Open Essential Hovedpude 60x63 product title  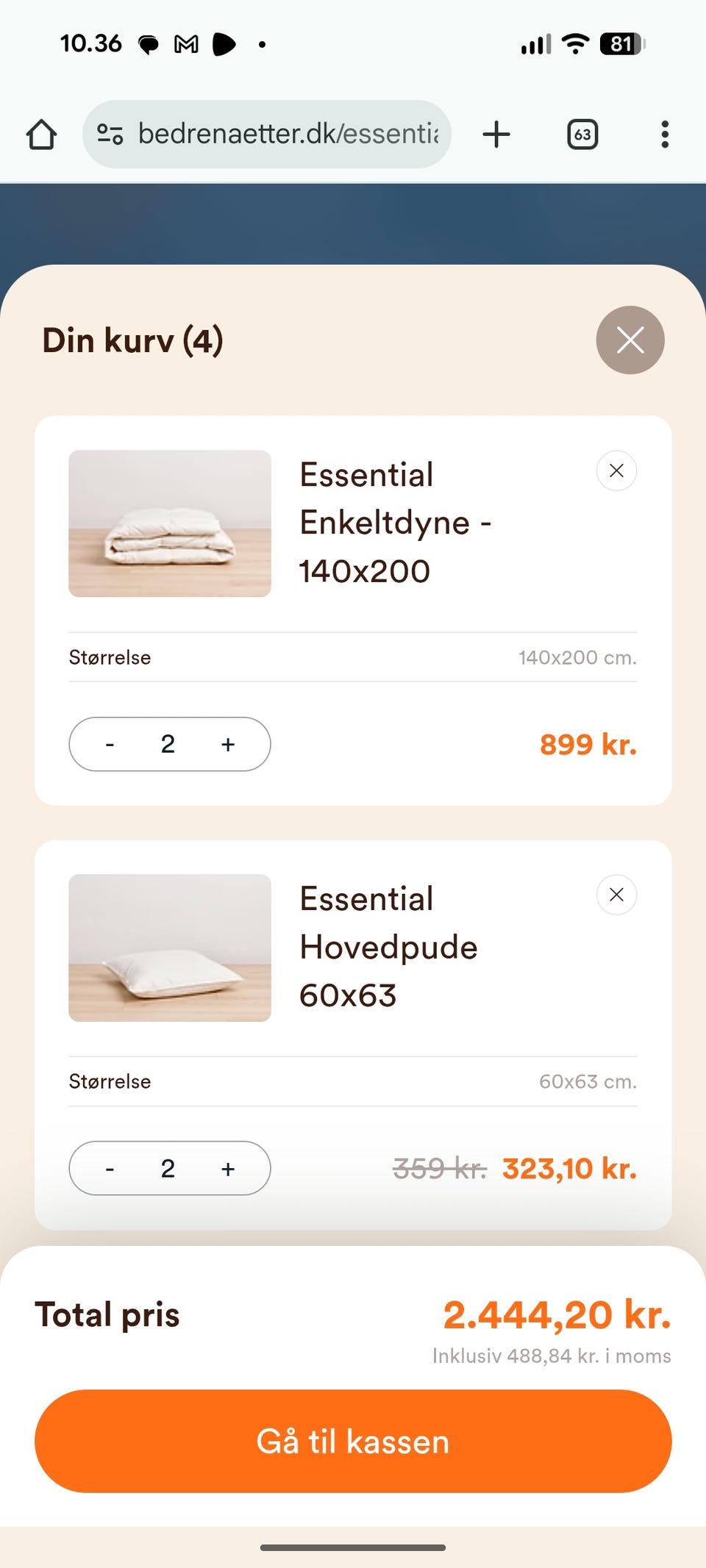388,947
